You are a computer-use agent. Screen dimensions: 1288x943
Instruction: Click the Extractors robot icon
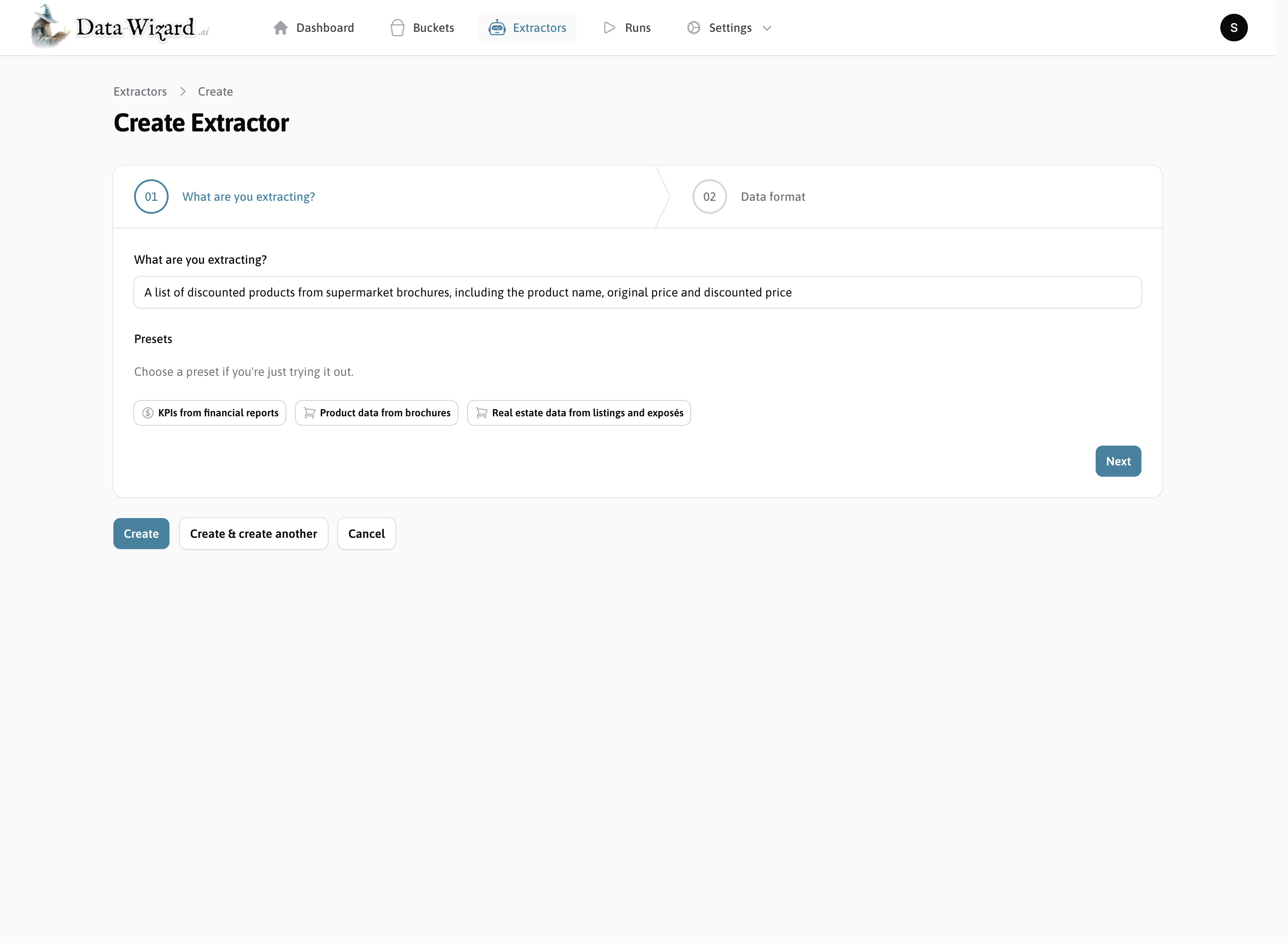[x=497, y=28]
